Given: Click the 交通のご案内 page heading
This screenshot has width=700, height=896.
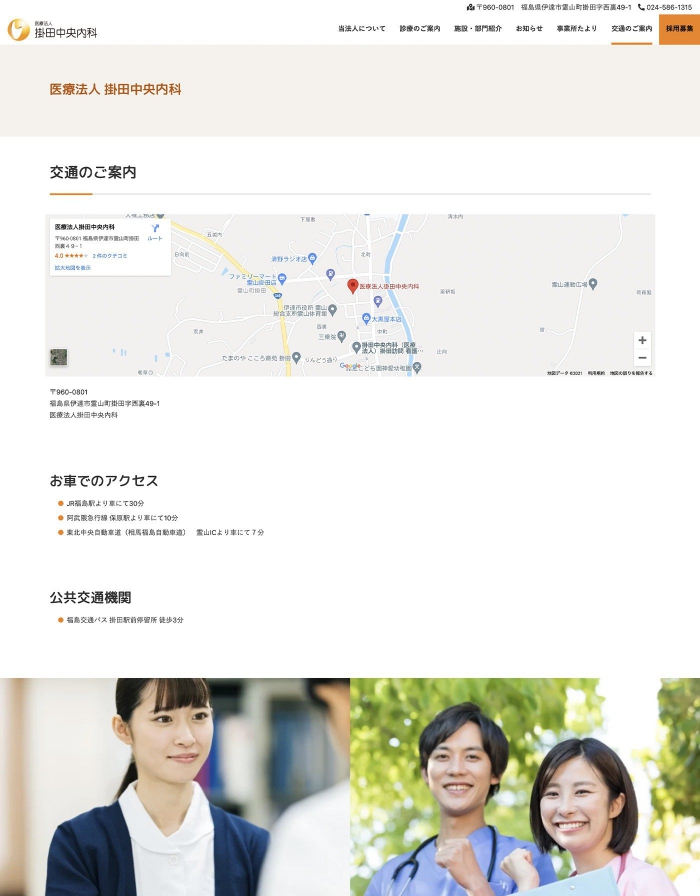Looking at the screenshot, I should coord(93,172).
